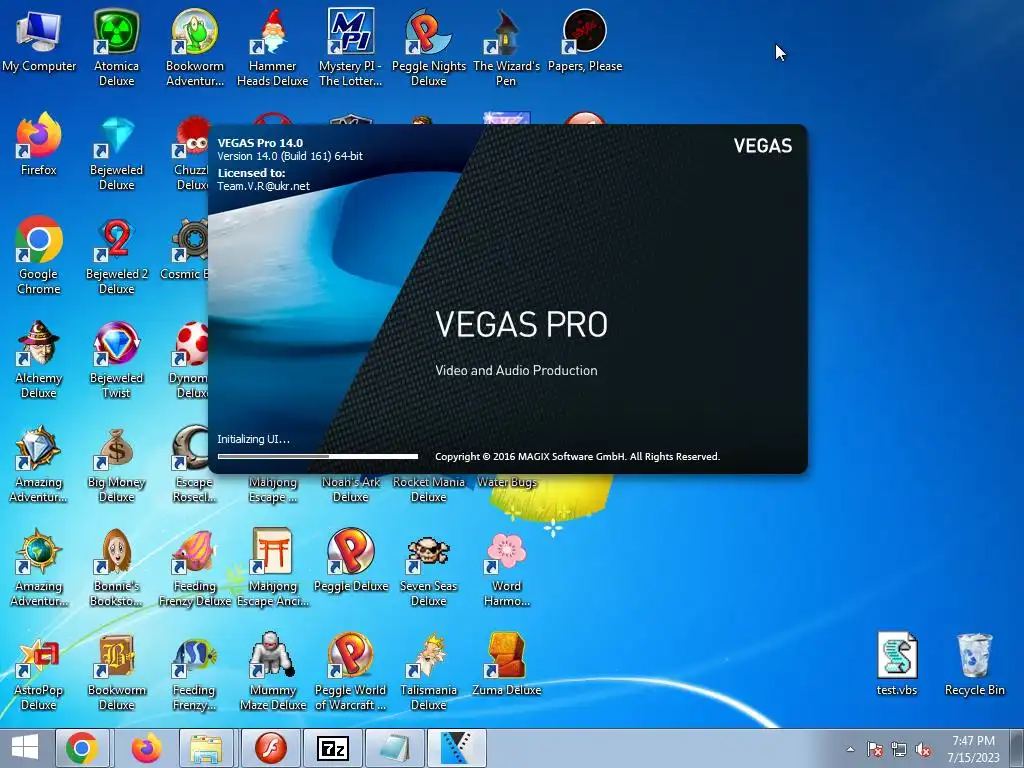
Task: Click the Big Money Deluxe icon
Action: click(x=116, y=464)
